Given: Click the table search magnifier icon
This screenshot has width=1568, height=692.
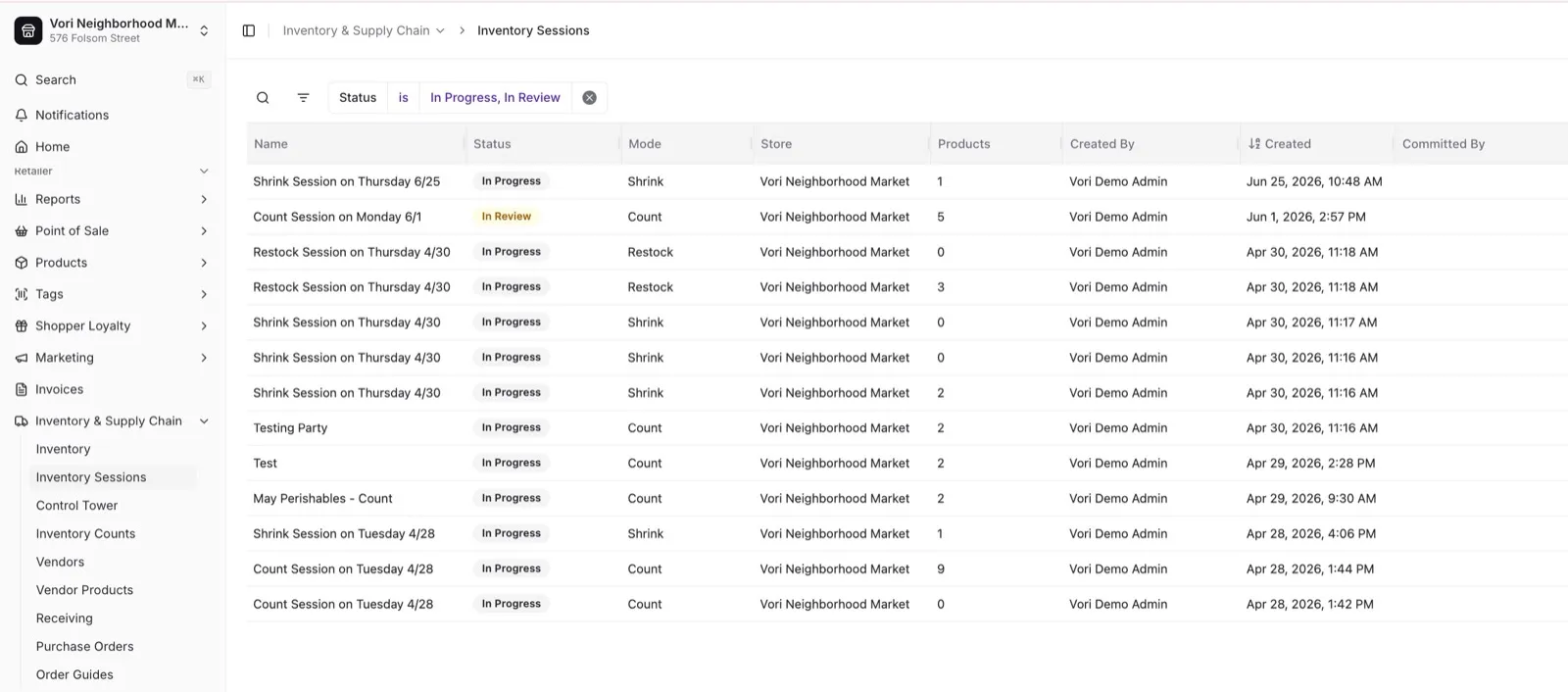Looking at the screenshot, I should pyautogui.click(x=263, y=97).
